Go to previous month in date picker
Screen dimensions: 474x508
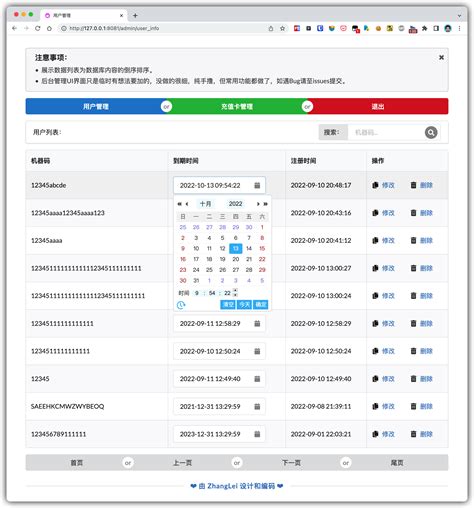tap(187, 204)
